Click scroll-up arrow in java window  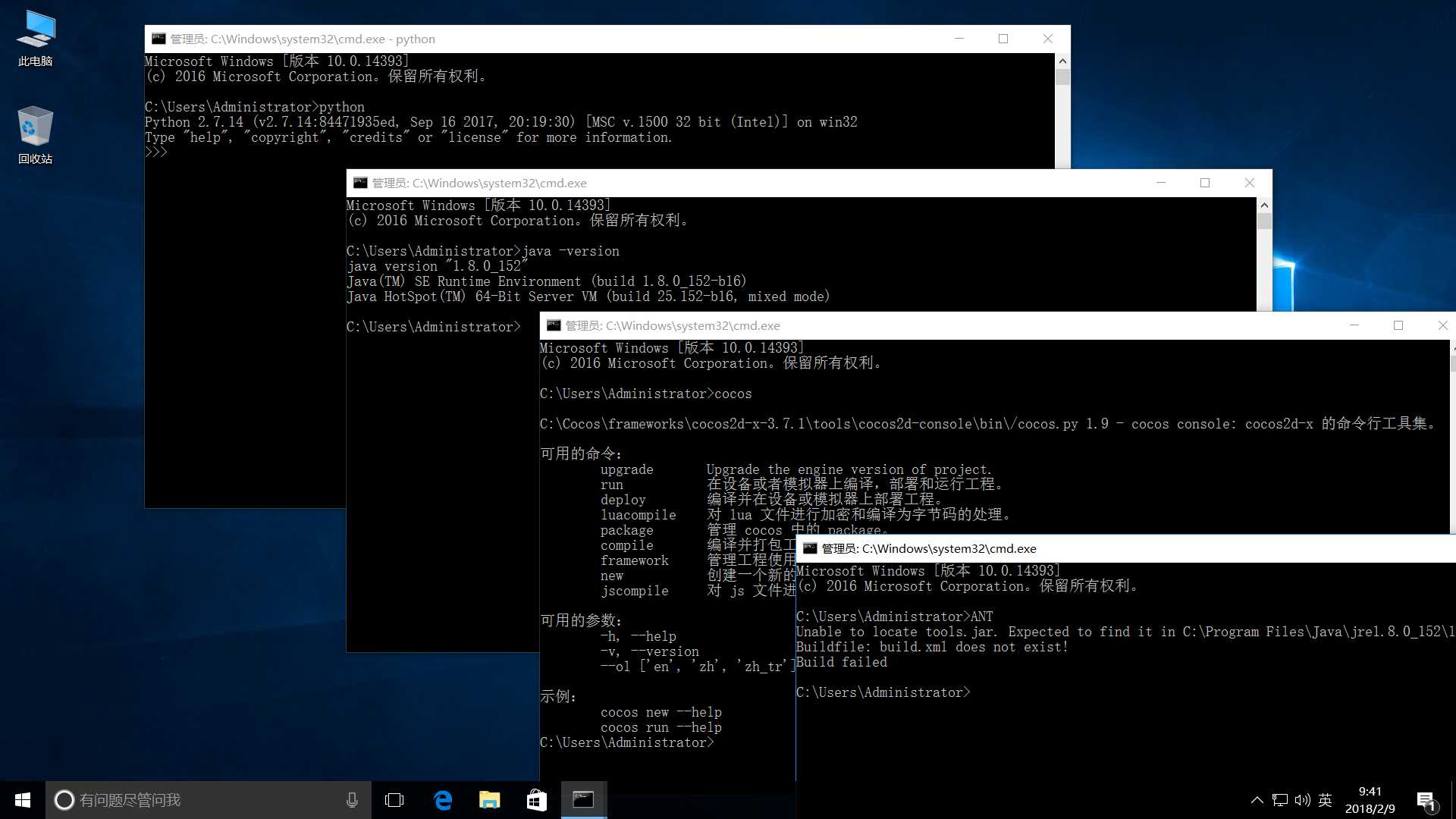click(x=1264, y=205)
